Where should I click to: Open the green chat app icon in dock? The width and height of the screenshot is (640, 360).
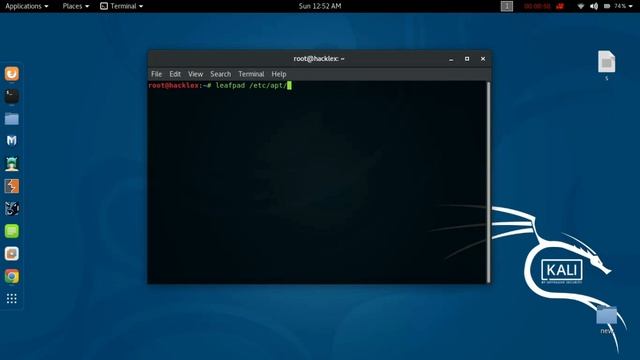tap(11, 231)
